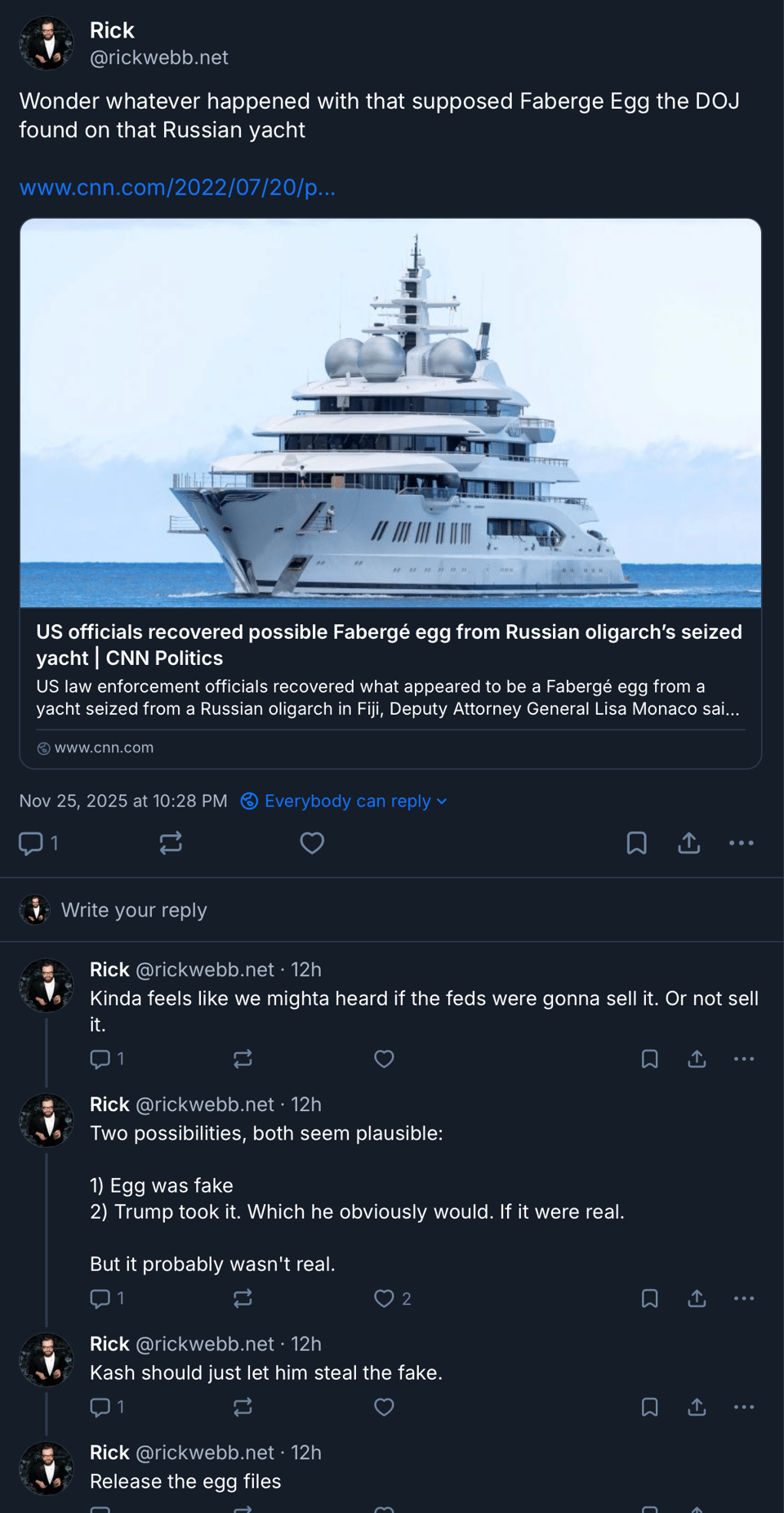Screen dimensions: 784x1513
Task: Like the main Faberge Egg post
Action: click(312, 843)
